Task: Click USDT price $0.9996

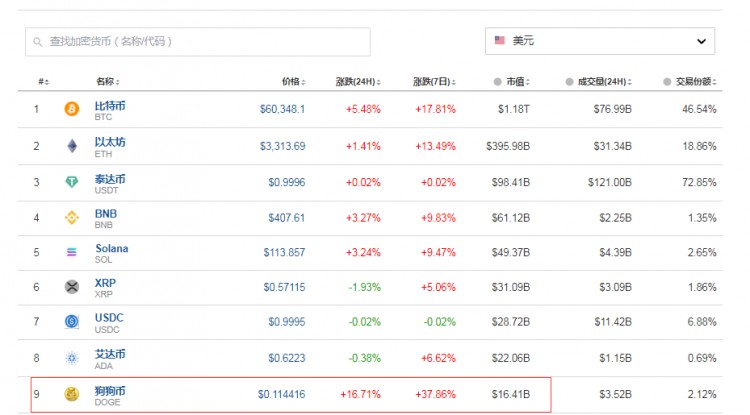Action: (287, 182)
